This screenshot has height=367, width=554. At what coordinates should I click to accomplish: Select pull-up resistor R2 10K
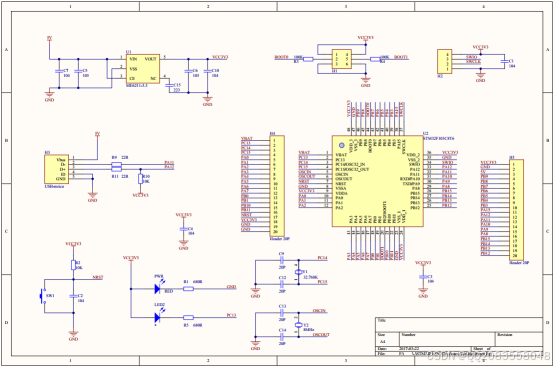[x=73, y=265]
